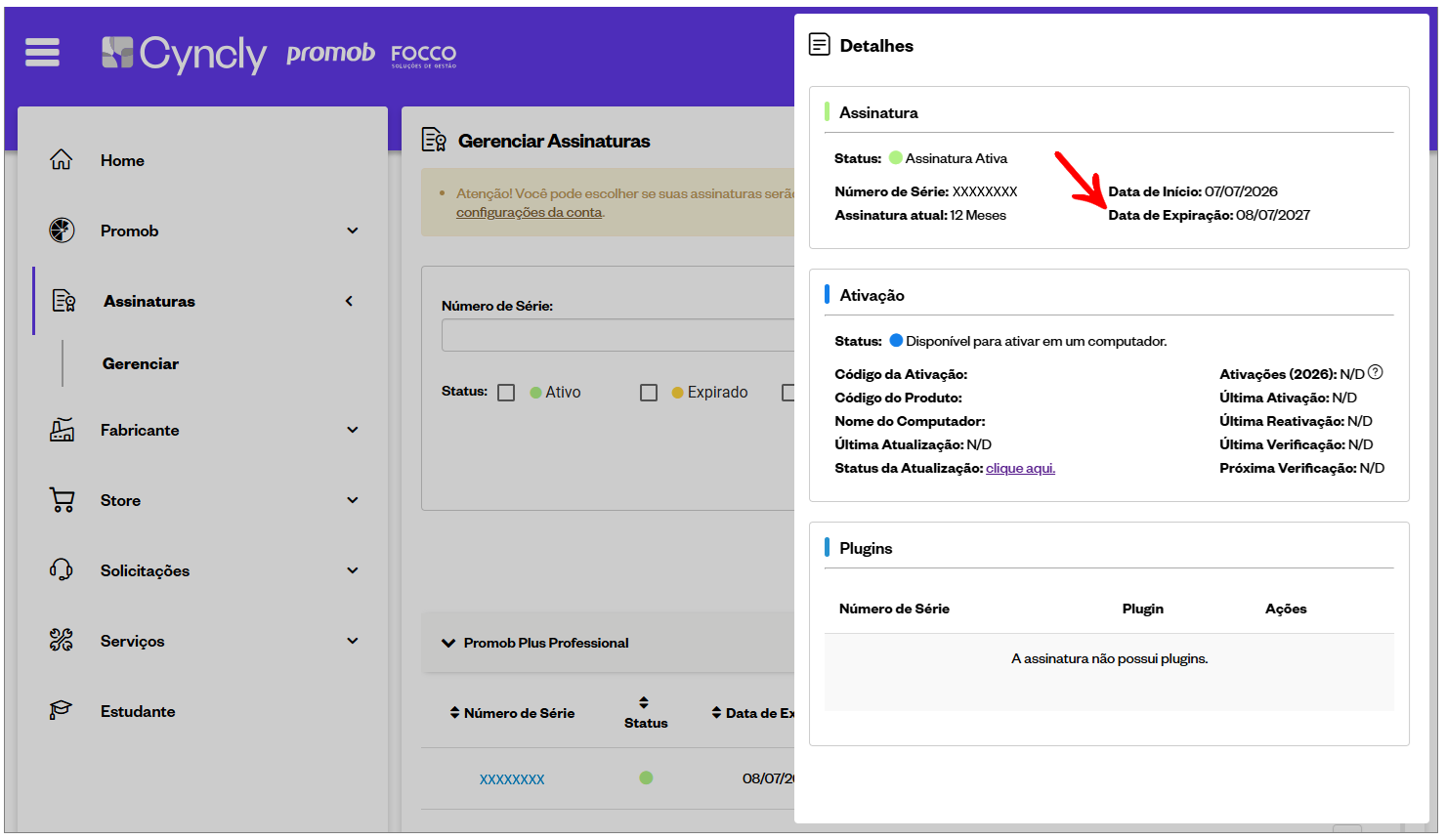Open the hamburger navigation menu
The width and height of the screenshot is (1446, 840).
[x=42, y=52]
